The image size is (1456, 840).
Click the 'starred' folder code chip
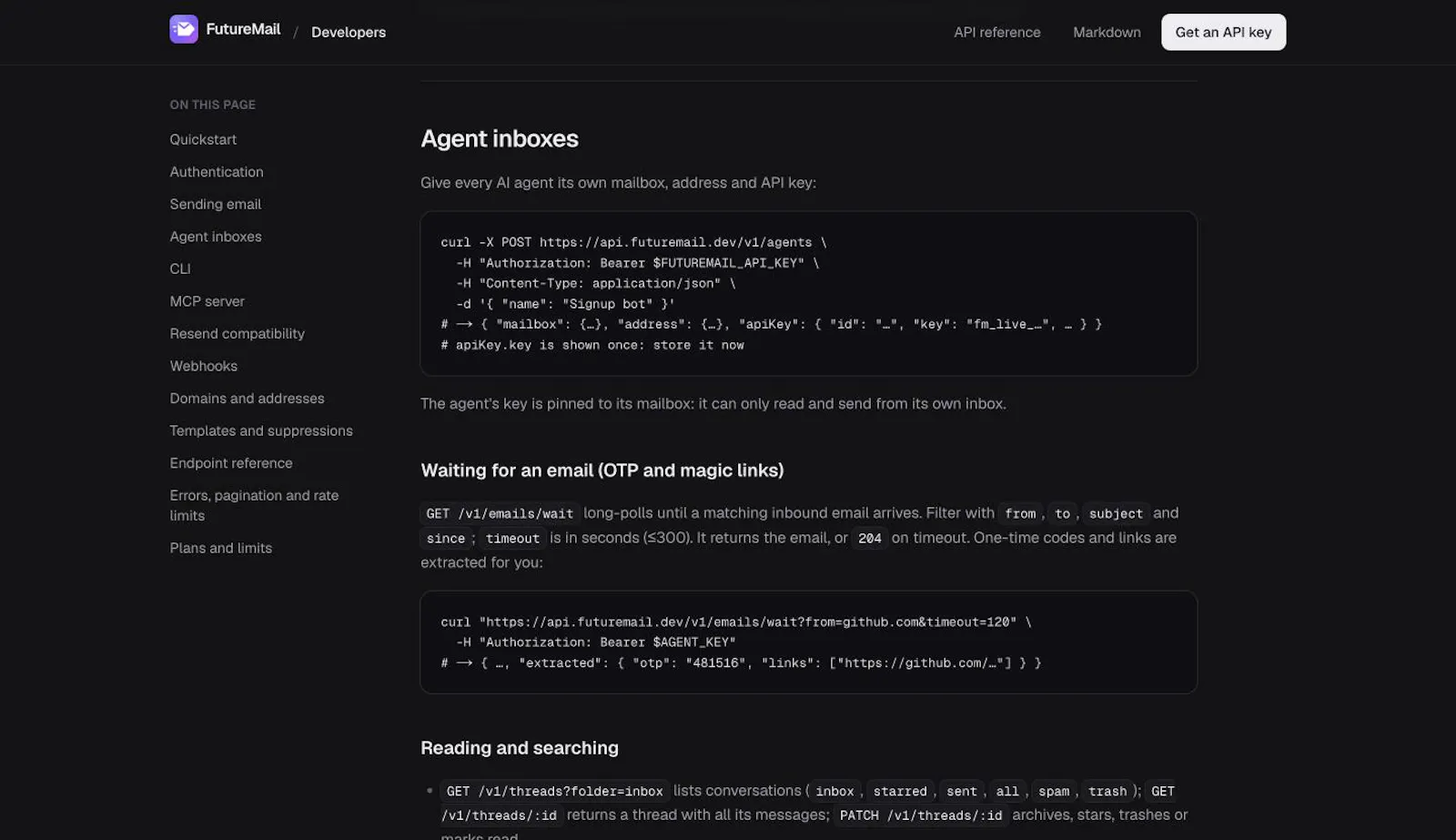pyautogui.click(x=900, y=791)
